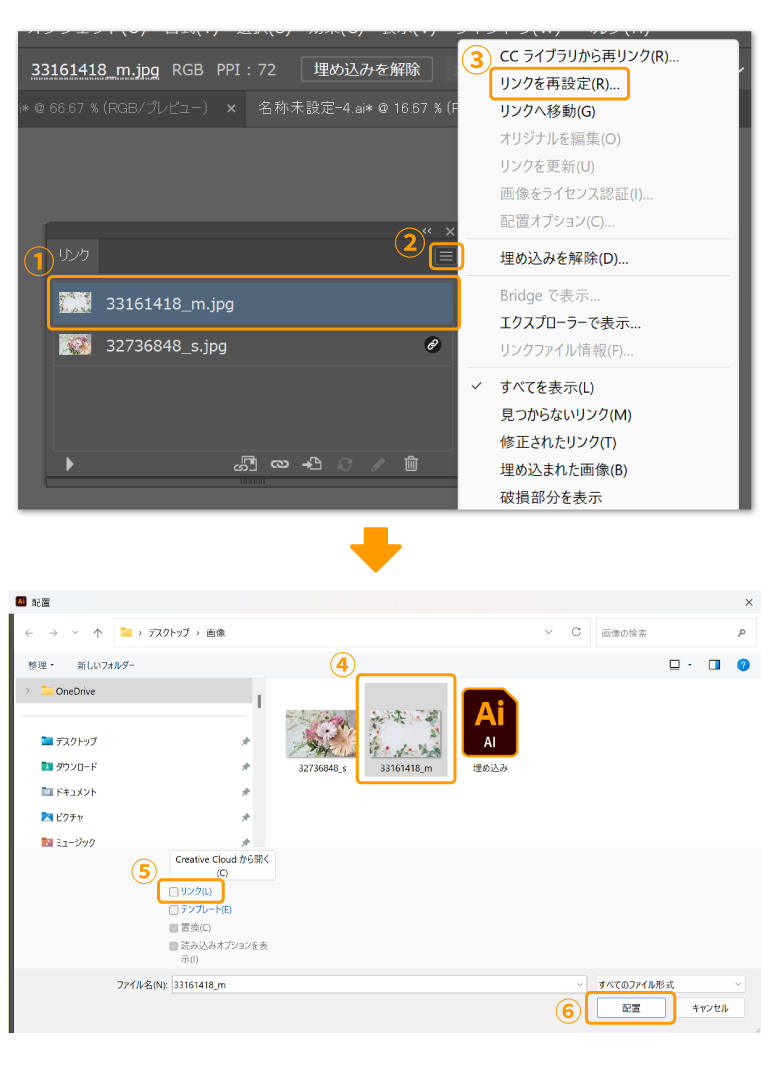Toggle the リンク(L) checkbox
This screenshot has width=770, height=1065.
click(x=174, y=892)
